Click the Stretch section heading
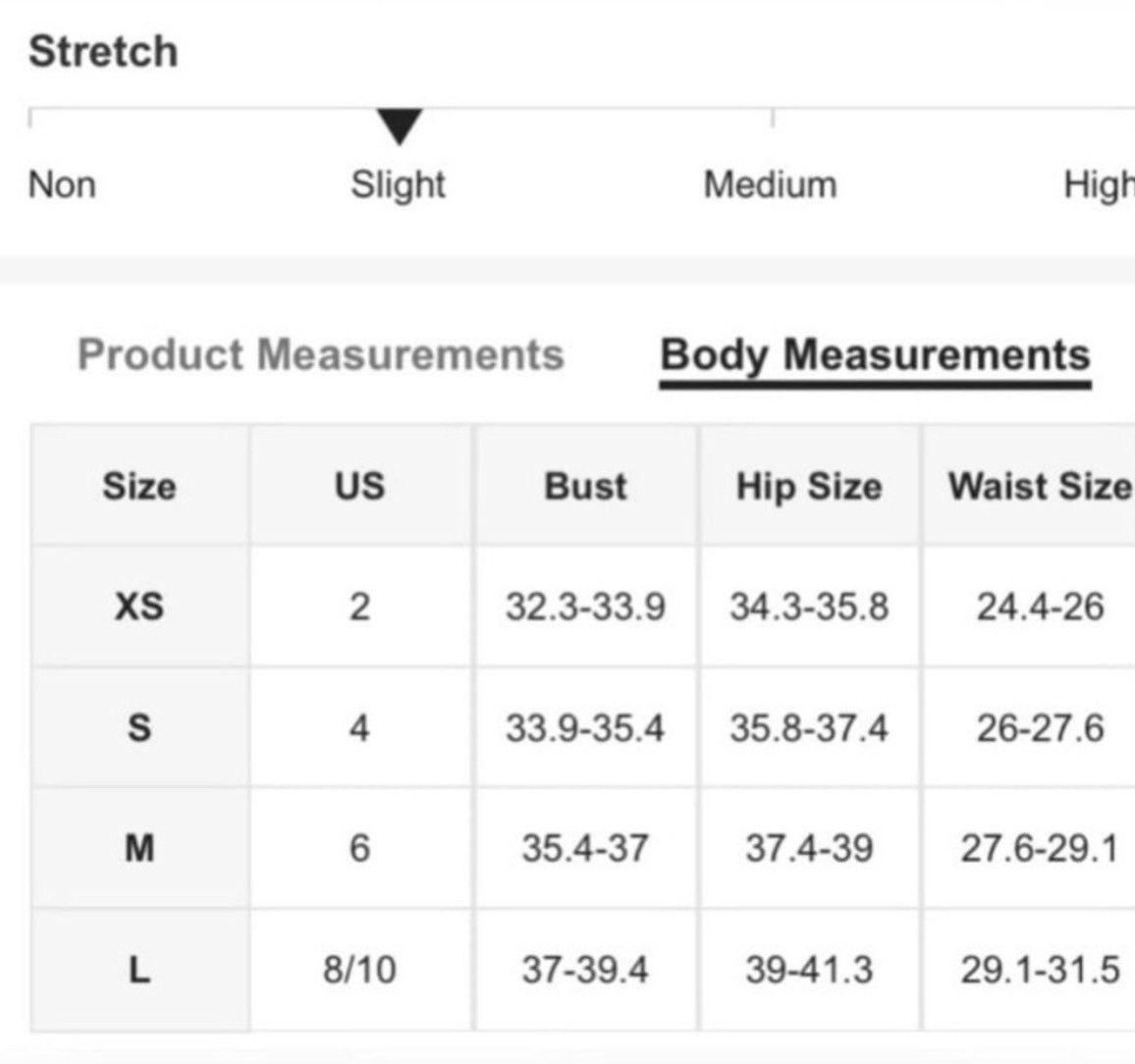 (x=103, y=51)
